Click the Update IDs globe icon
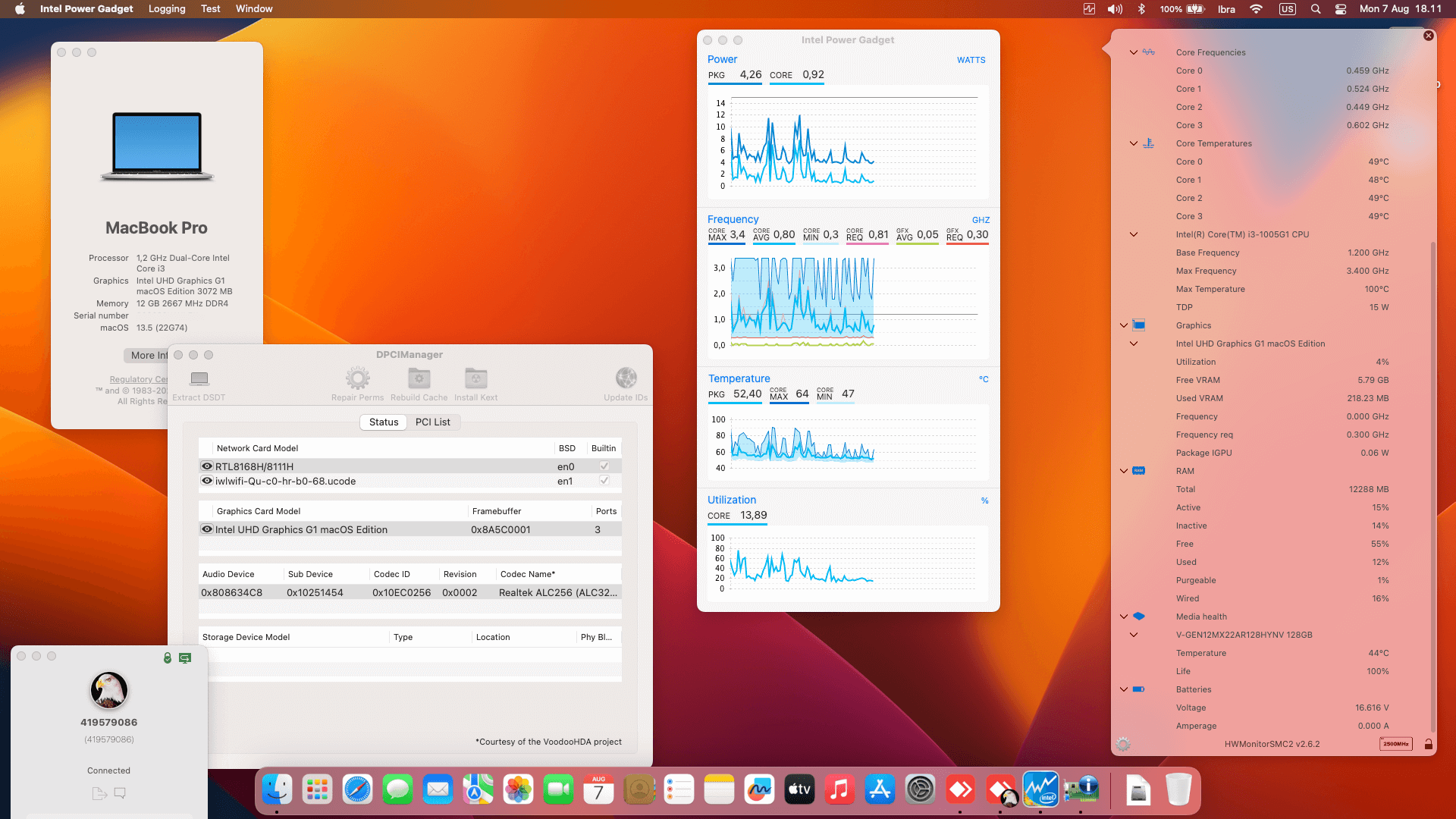 [626, 378]
